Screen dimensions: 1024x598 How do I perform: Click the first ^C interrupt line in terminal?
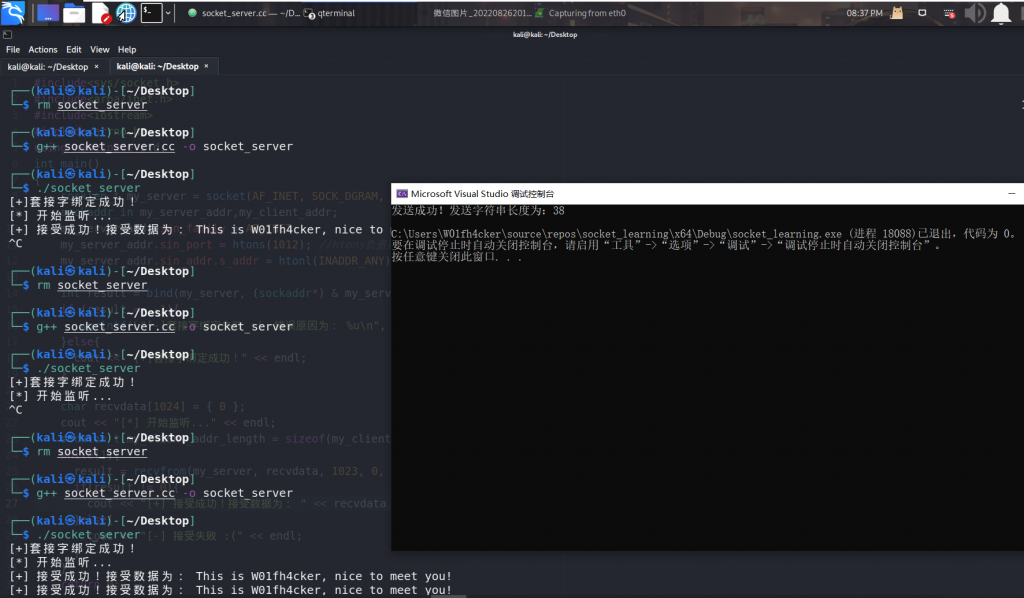pyautogui.click(x=16, y=244)
